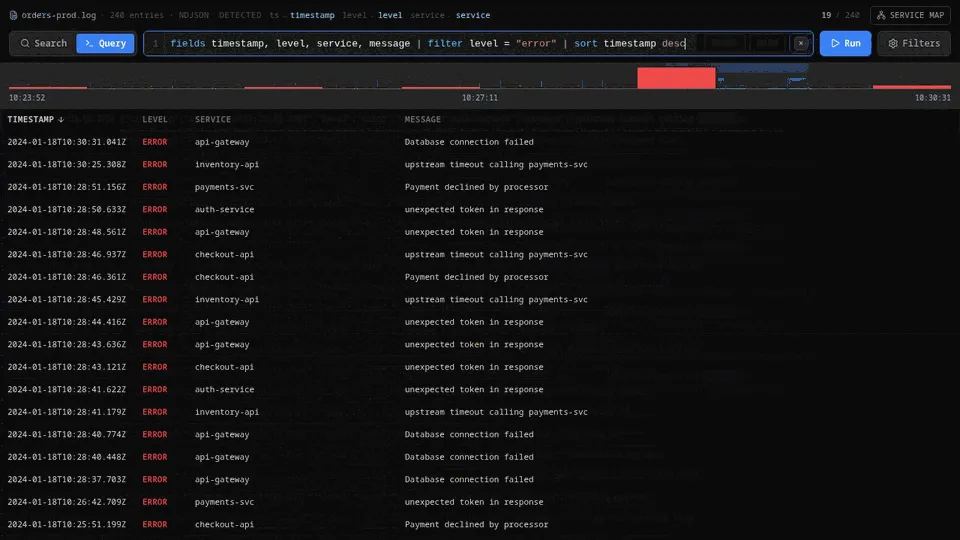Select log row 2024-01-18T10:30:31.041Z
Viewport: 960px width, 540px height.
click(x=480, y=142)
